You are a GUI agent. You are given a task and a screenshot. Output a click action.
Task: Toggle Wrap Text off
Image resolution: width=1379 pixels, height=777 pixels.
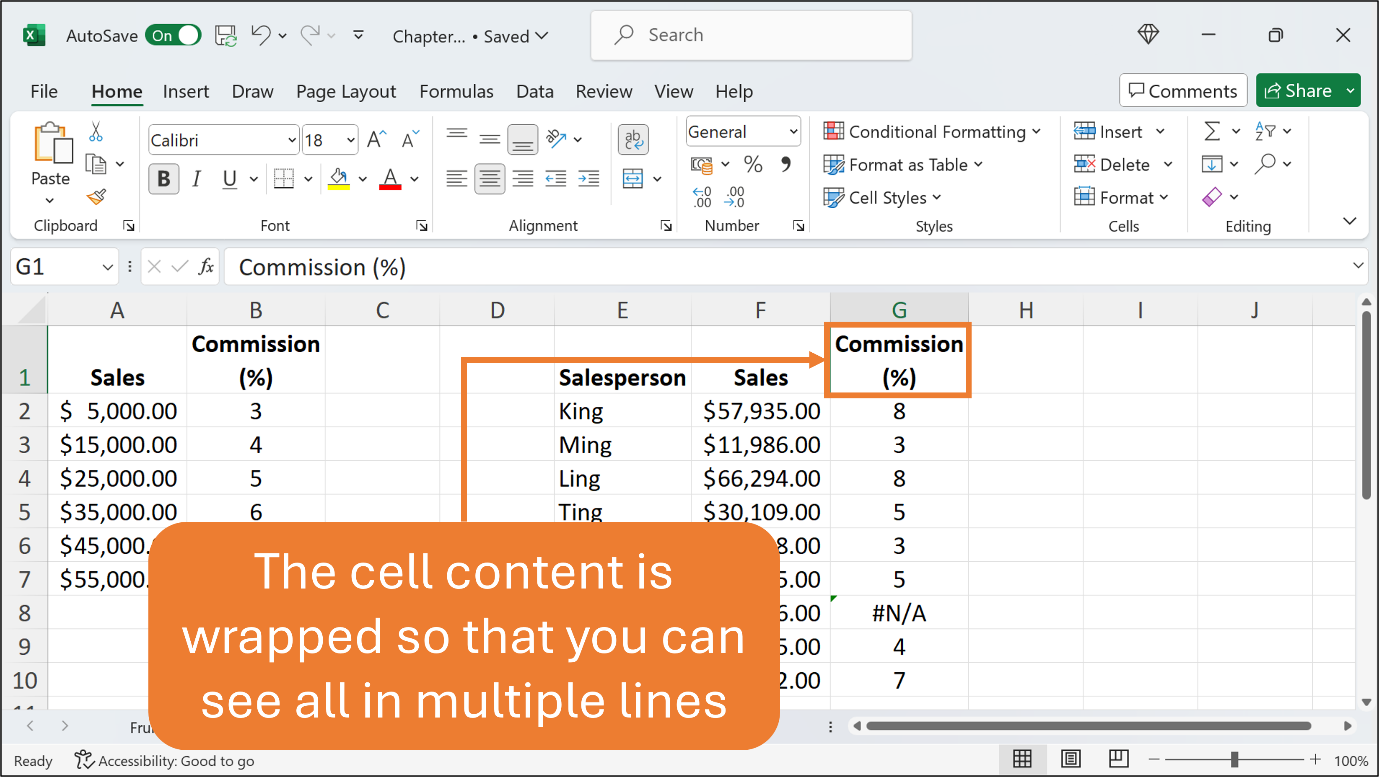pyautogui.click(x=633, y=139)
